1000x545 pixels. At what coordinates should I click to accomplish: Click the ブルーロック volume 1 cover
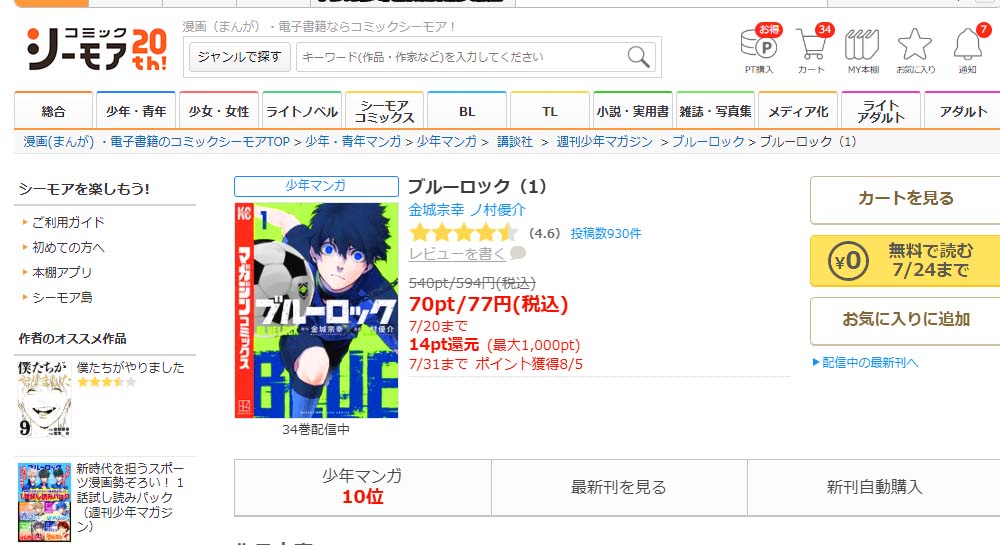click(316, 310)
